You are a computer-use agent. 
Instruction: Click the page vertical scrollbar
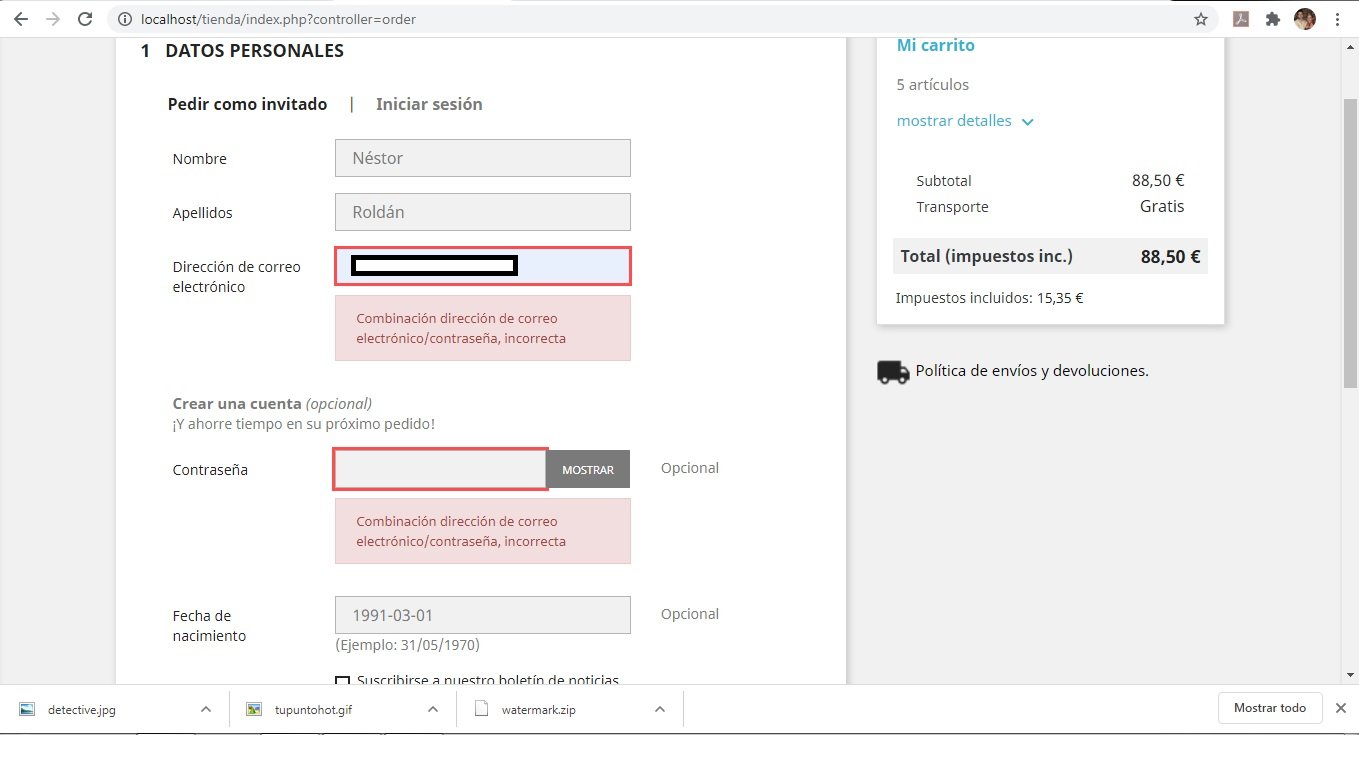(x=1350, y=243)
